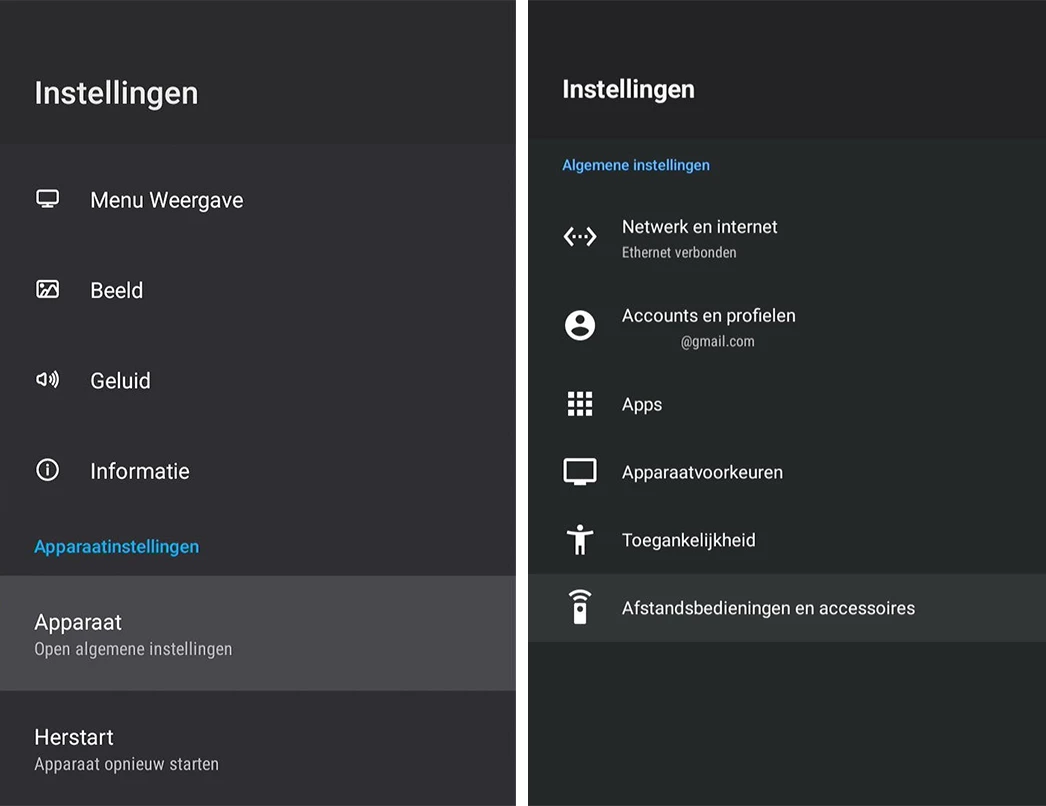Click the apps grid icon

580,404
